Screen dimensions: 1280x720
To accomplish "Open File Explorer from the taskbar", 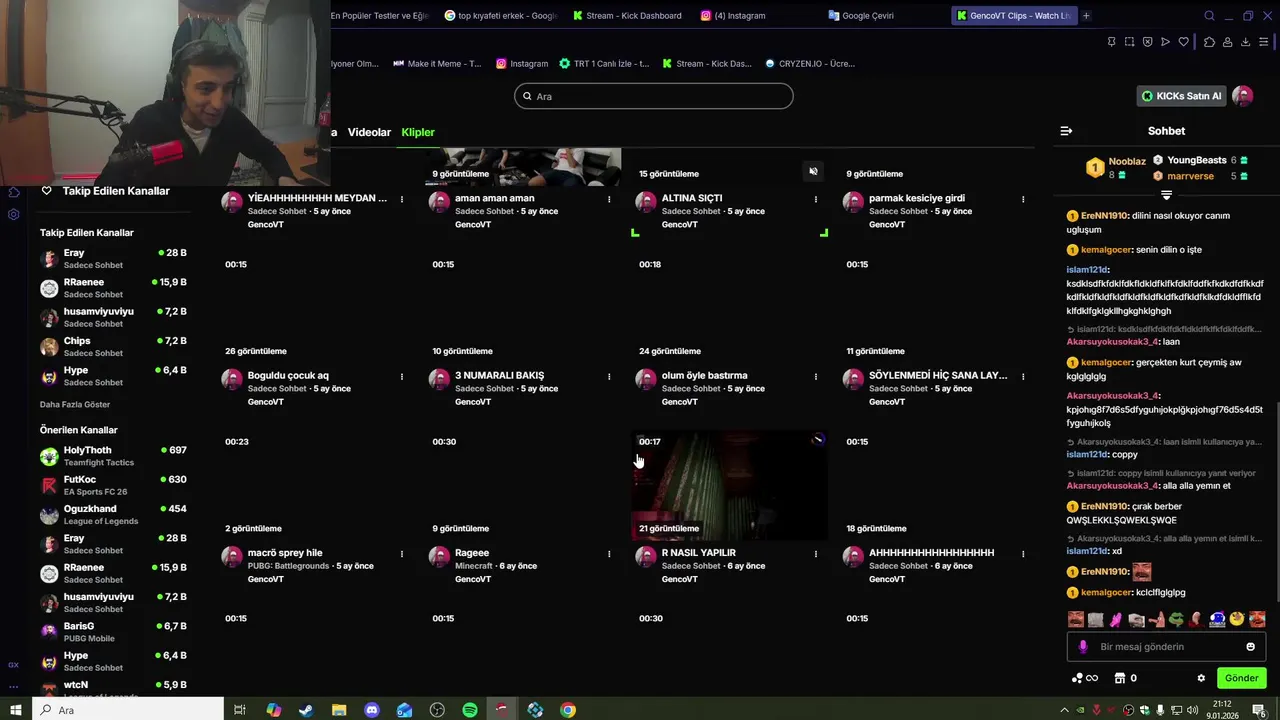I will click(339, 710).
